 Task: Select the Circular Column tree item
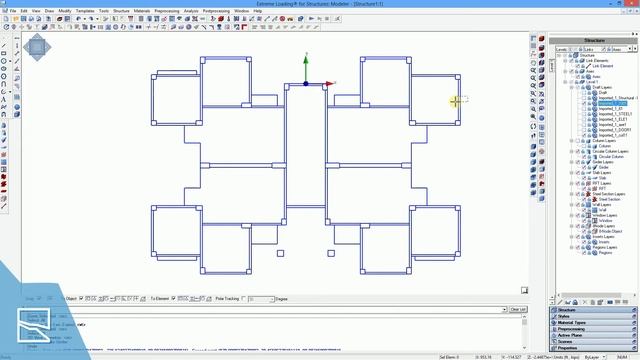tap(611, 157)
